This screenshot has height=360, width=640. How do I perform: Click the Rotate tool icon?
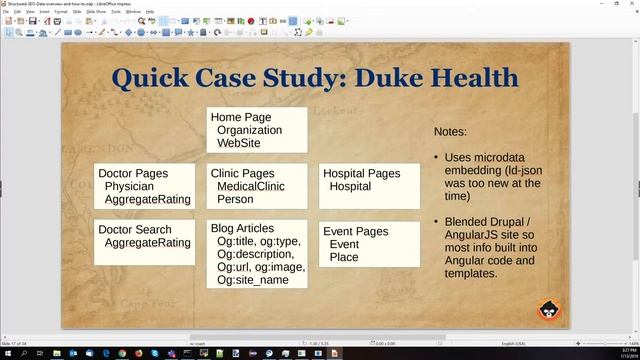tap(217, 32)
